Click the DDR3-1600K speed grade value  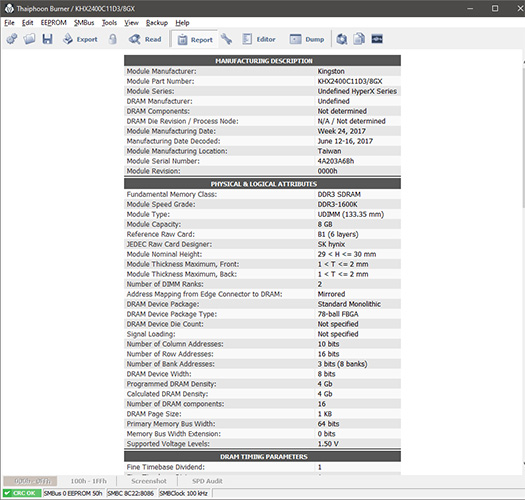point(338,204)
